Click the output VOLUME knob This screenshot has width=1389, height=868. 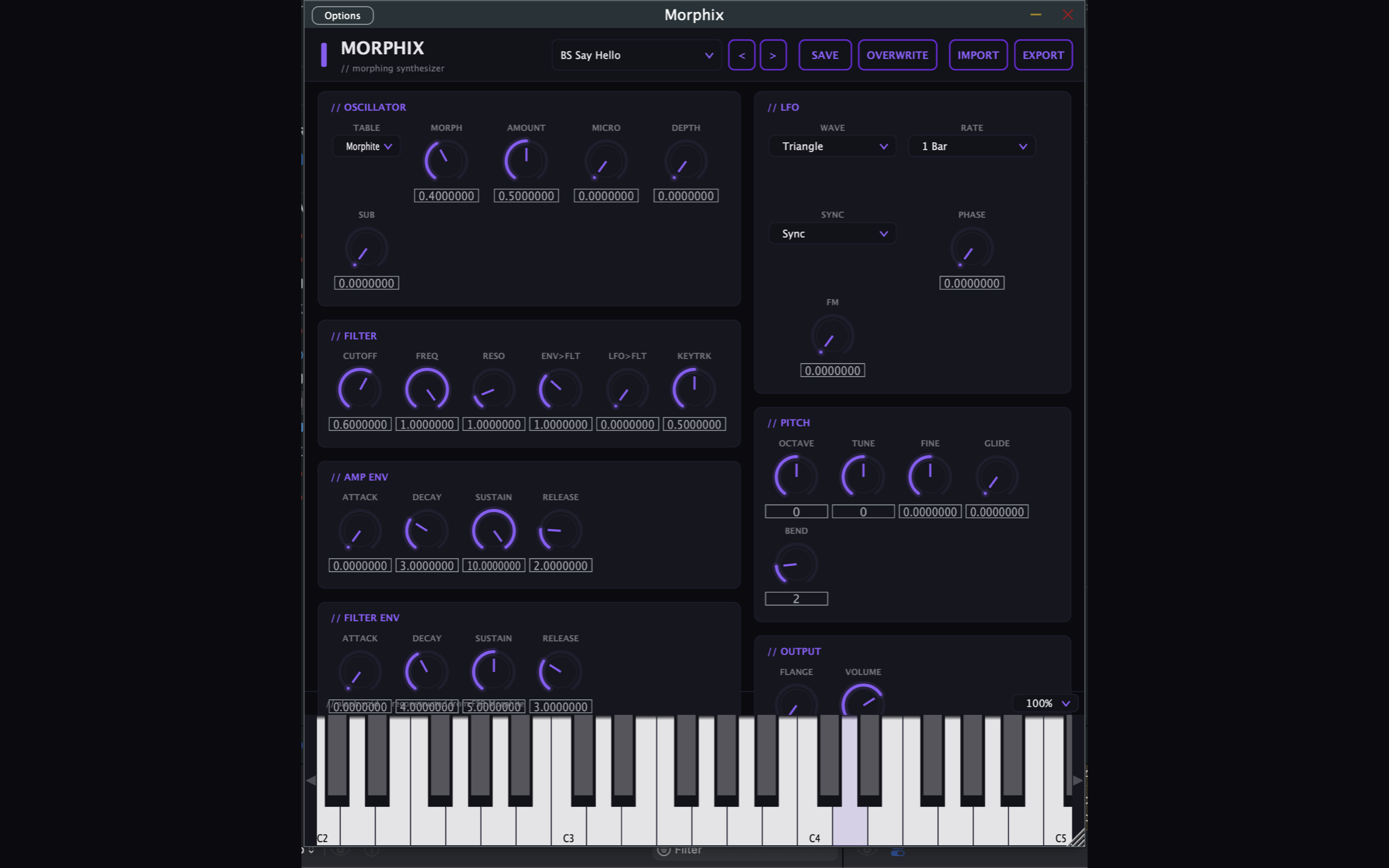(863, 699)
